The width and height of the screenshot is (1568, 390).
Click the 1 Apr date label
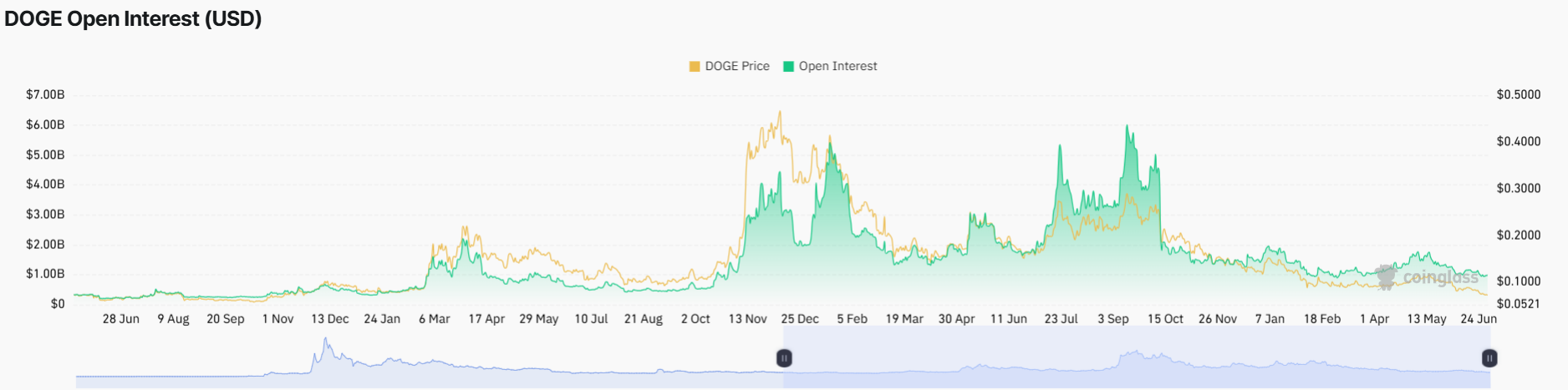pos(1375,319)
